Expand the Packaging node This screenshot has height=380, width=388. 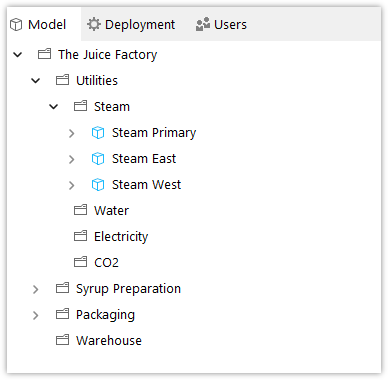[x=36, y=315]
